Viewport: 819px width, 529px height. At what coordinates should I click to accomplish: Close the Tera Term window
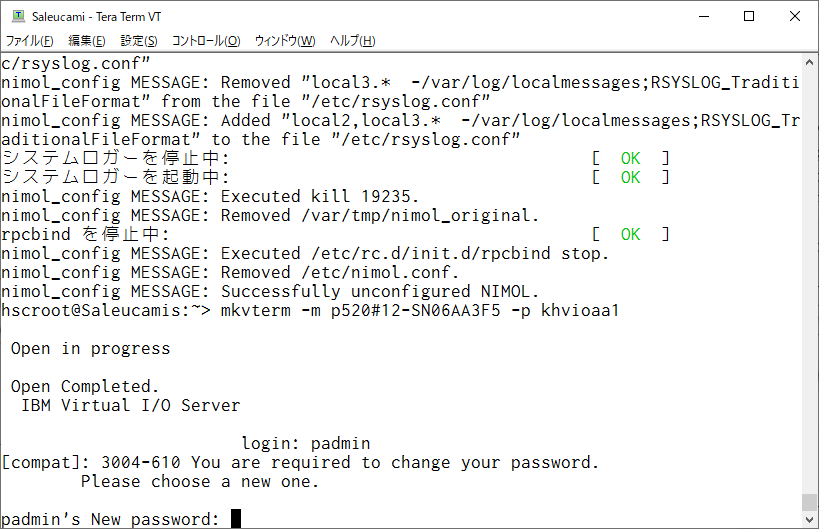tap(794, 16)
